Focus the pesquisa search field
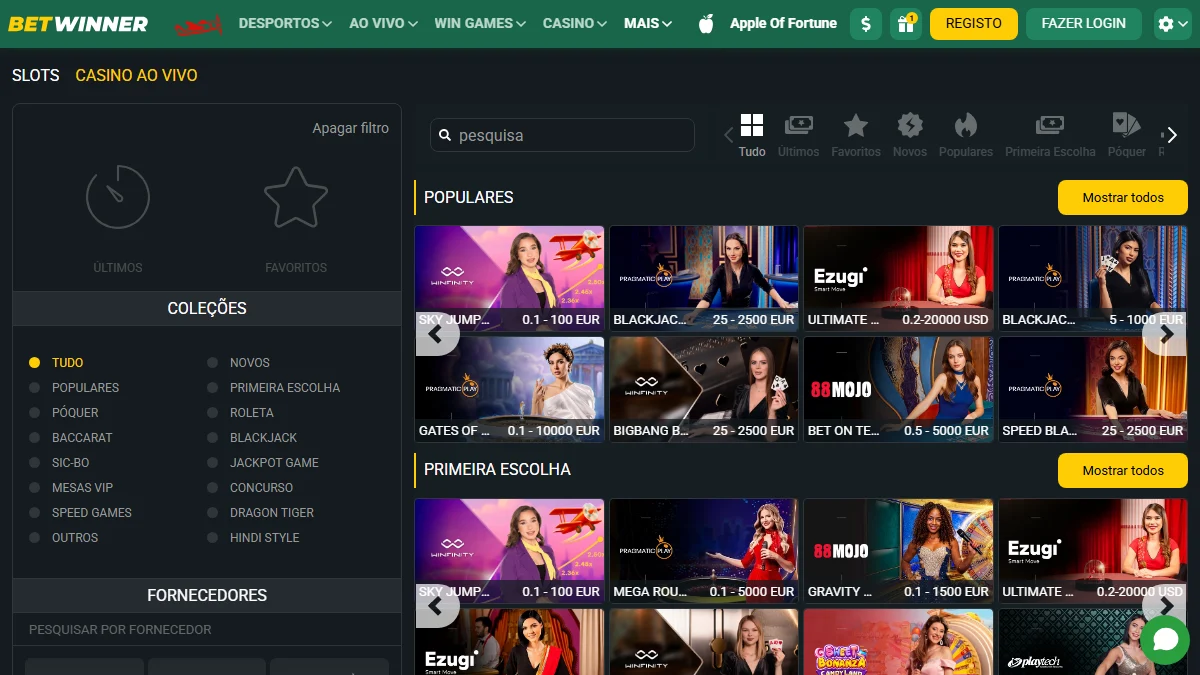The width and height of the screenshot is (1200, 675). coord(562,135)
